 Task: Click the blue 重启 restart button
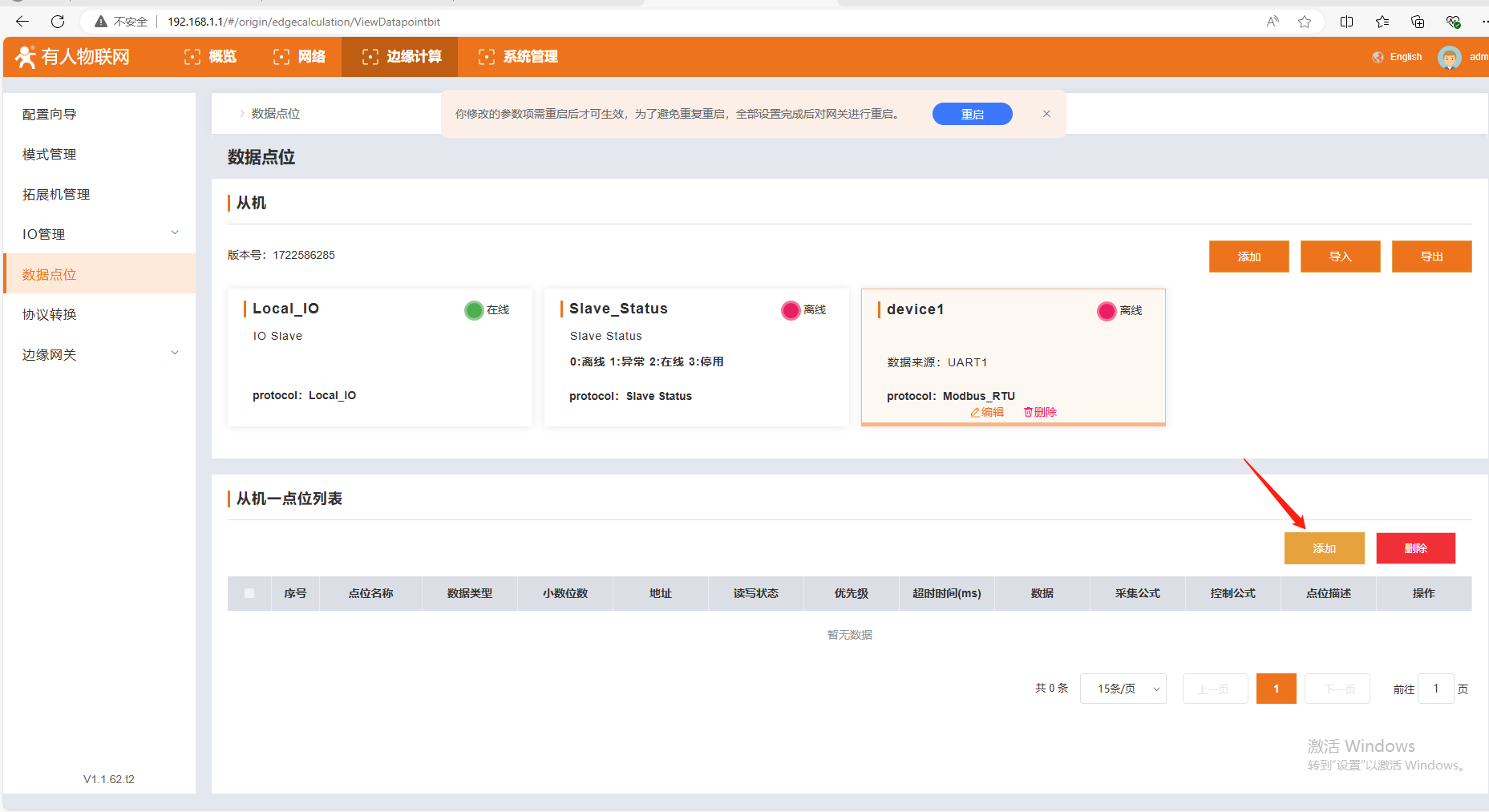972,114
